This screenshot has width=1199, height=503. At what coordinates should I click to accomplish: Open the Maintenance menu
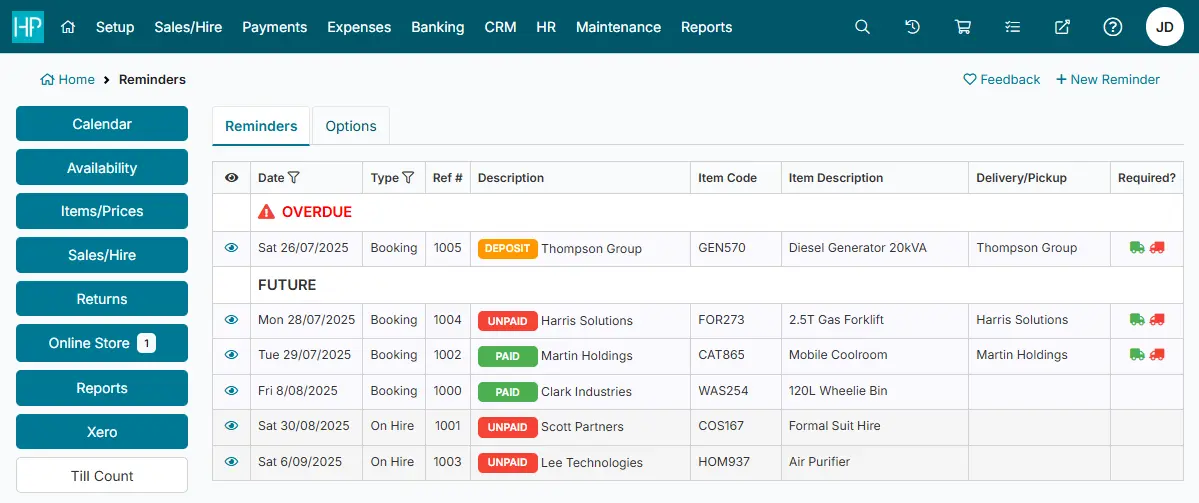pyautogui.click(x=619, y=28)
